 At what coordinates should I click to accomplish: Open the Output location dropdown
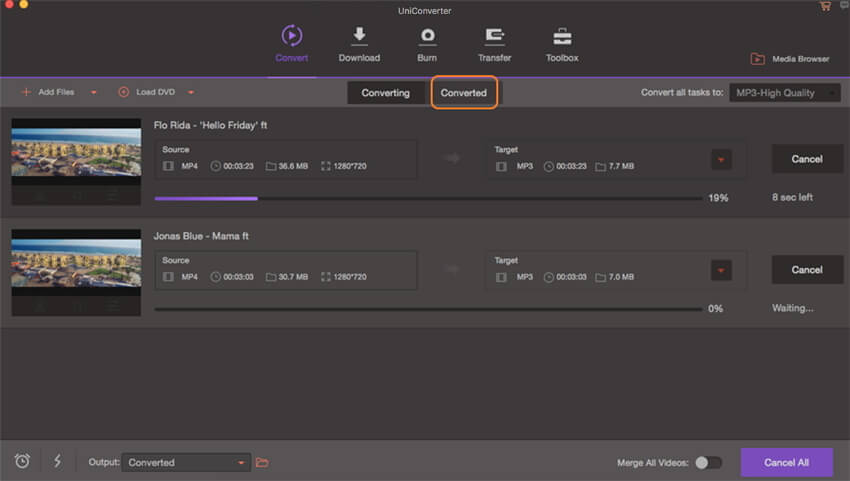click(186, 463)
